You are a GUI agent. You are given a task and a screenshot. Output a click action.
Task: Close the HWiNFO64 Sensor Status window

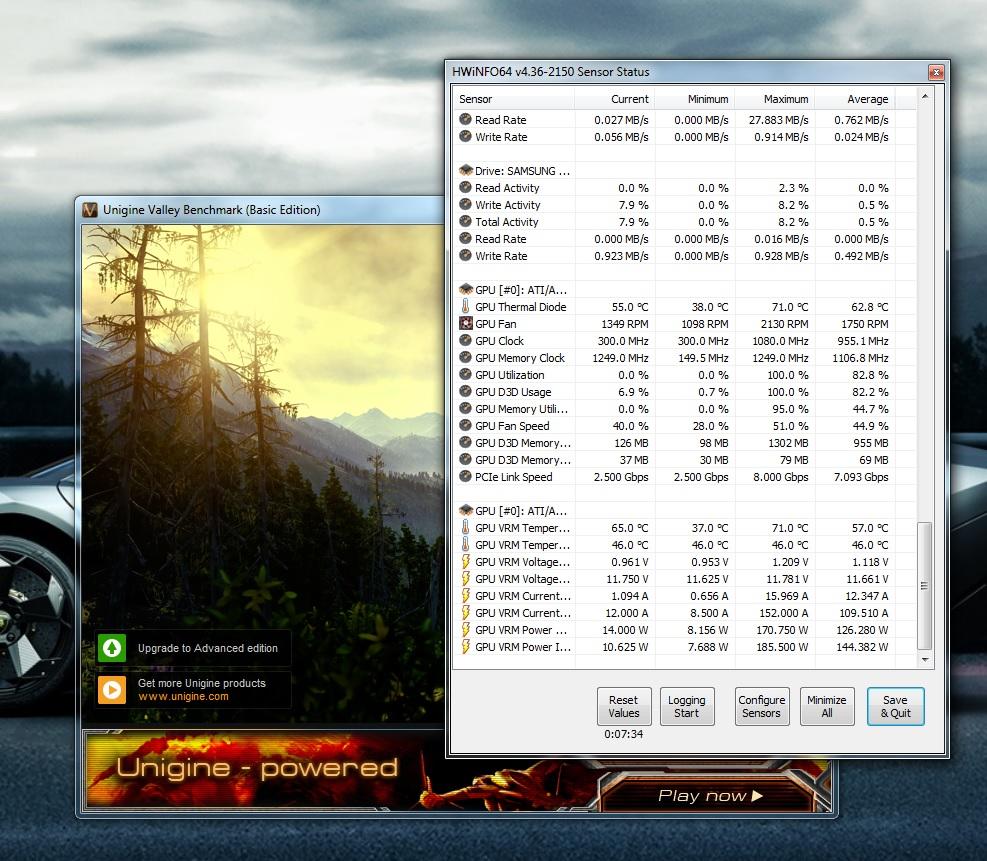(936, 72)
